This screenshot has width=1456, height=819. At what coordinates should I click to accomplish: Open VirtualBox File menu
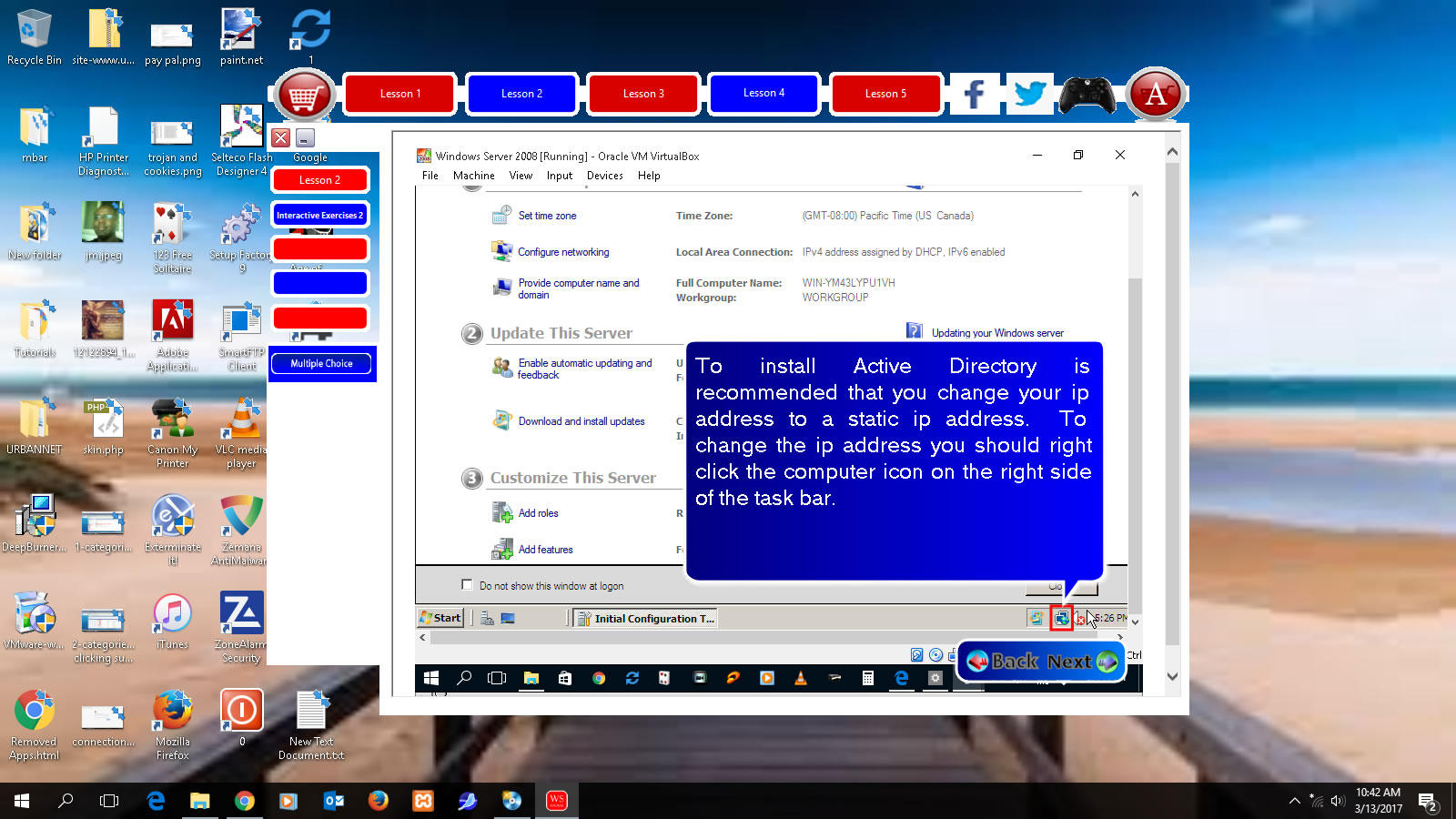(430, 176)
